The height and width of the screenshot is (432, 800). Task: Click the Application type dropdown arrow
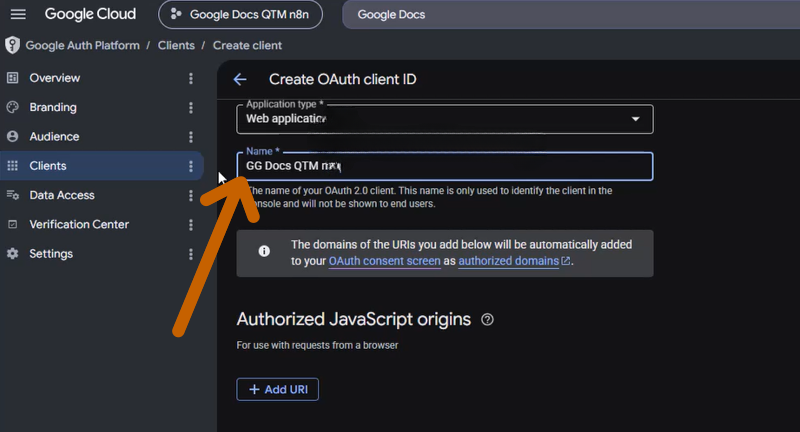tap(636, 119)
